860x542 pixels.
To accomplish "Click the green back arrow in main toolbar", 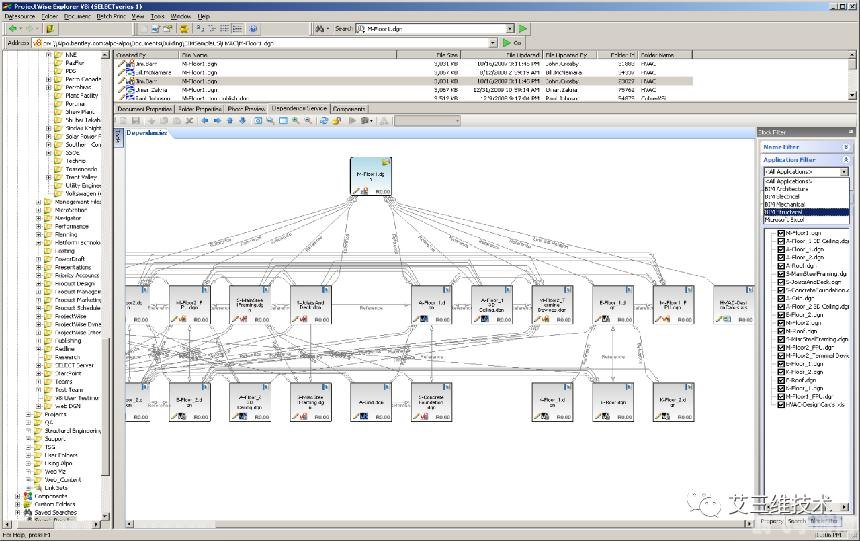I will click(12, 29).
